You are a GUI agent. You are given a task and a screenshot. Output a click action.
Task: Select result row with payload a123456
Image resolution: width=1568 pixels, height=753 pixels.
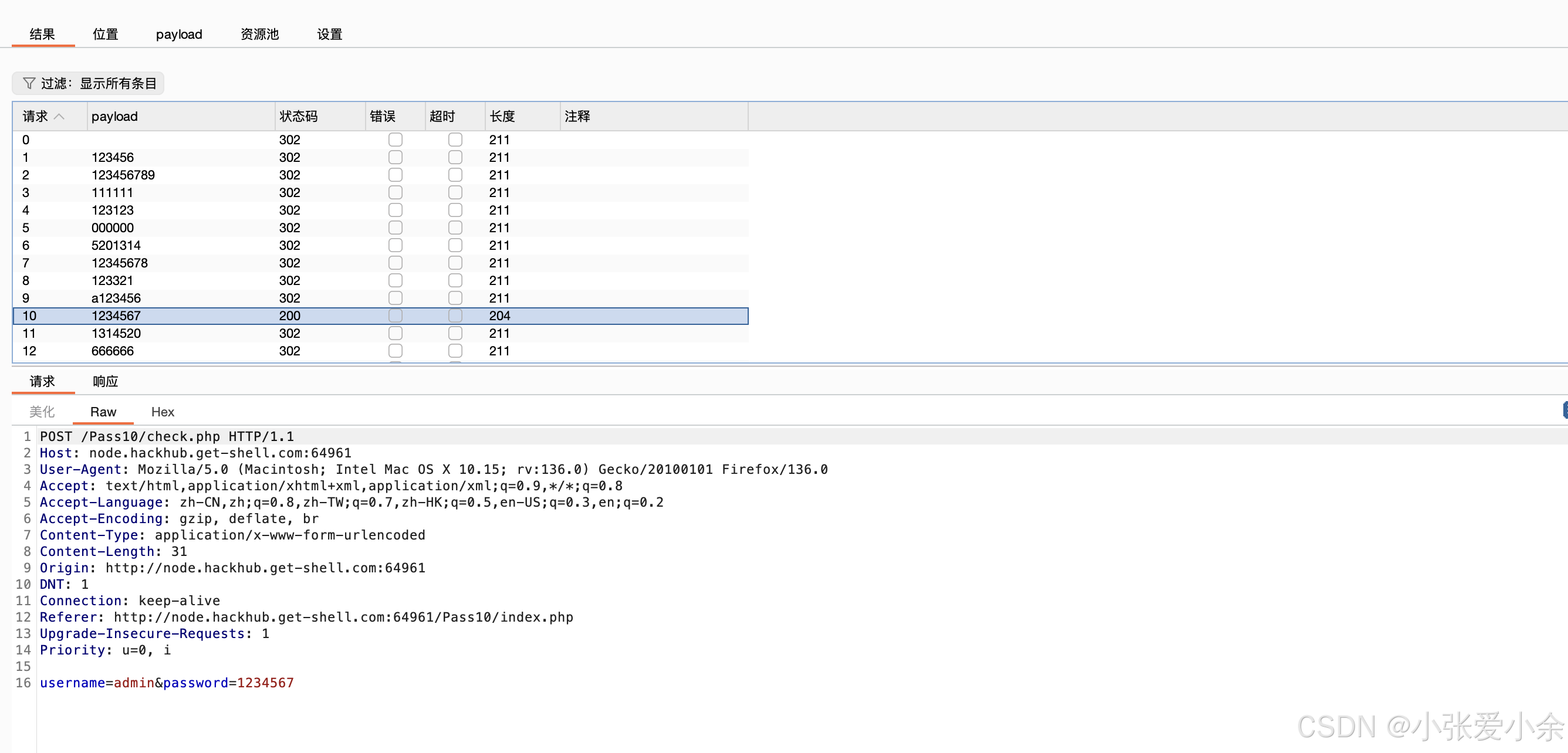[x=116, y=298]
